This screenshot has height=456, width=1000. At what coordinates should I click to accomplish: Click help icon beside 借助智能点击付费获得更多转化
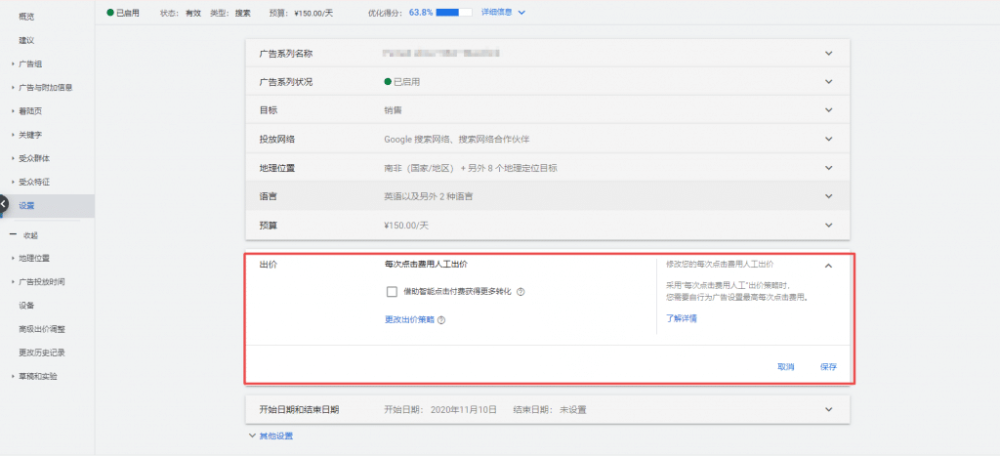pos(521,292)
